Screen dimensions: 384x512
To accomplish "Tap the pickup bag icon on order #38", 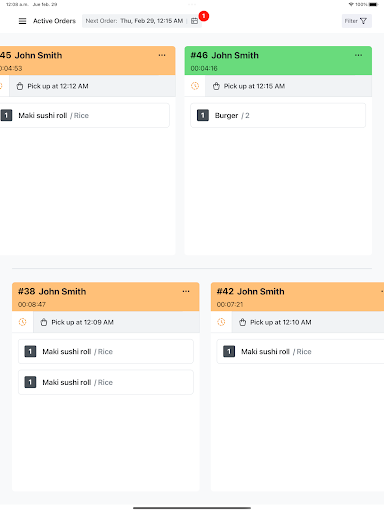I will 44,322.
